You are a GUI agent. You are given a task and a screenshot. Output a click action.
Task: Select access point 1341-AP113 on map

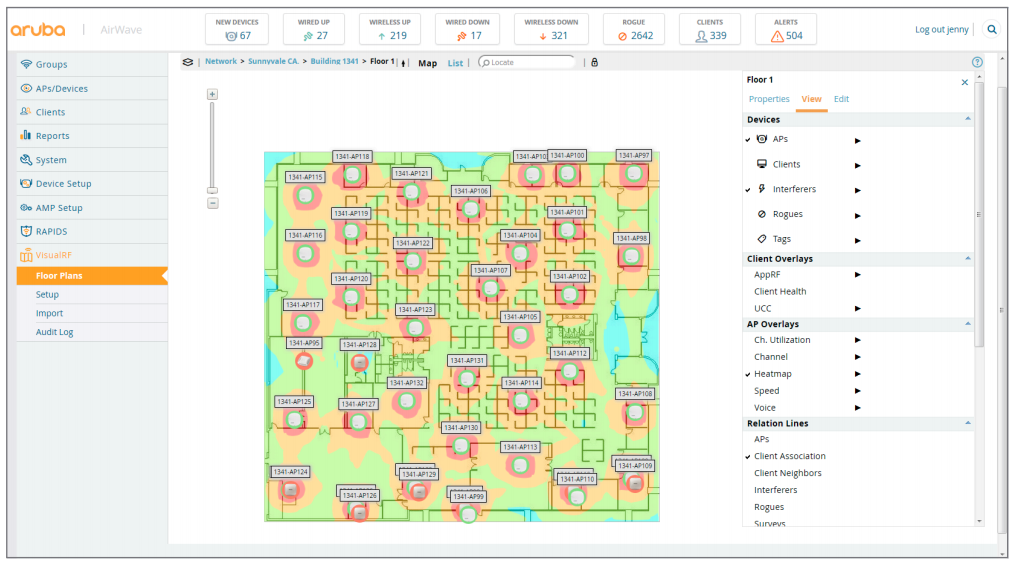(521, 465)
